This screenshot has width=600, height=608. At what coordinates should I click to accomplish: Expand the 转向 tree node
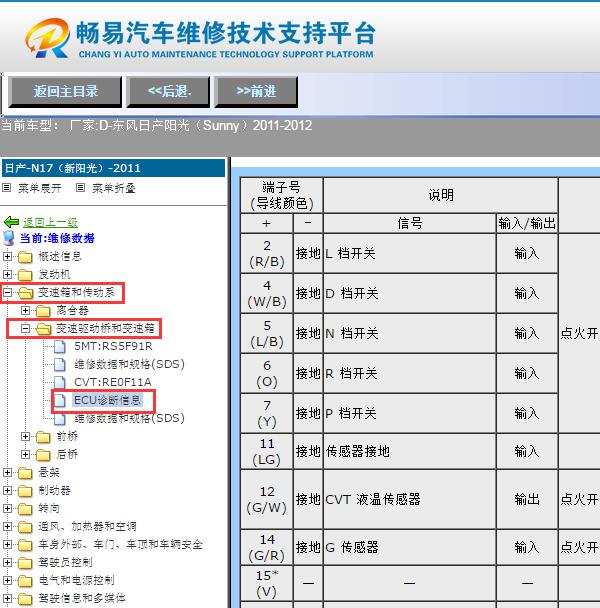tap(7, 508)
